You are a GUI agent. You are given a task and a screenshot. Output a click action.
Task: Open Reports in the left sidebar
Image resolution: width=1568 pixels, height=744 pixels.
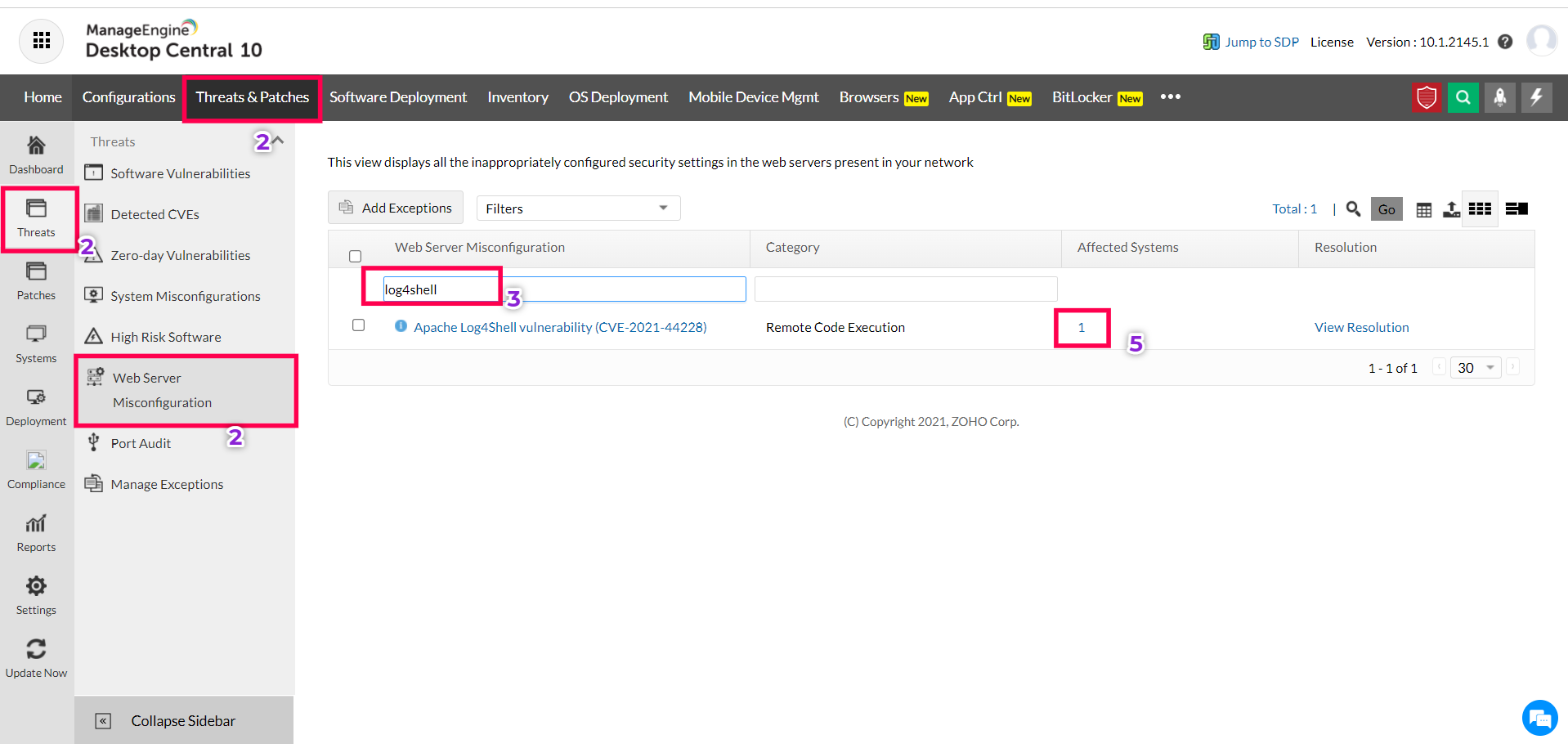(36, 533)
